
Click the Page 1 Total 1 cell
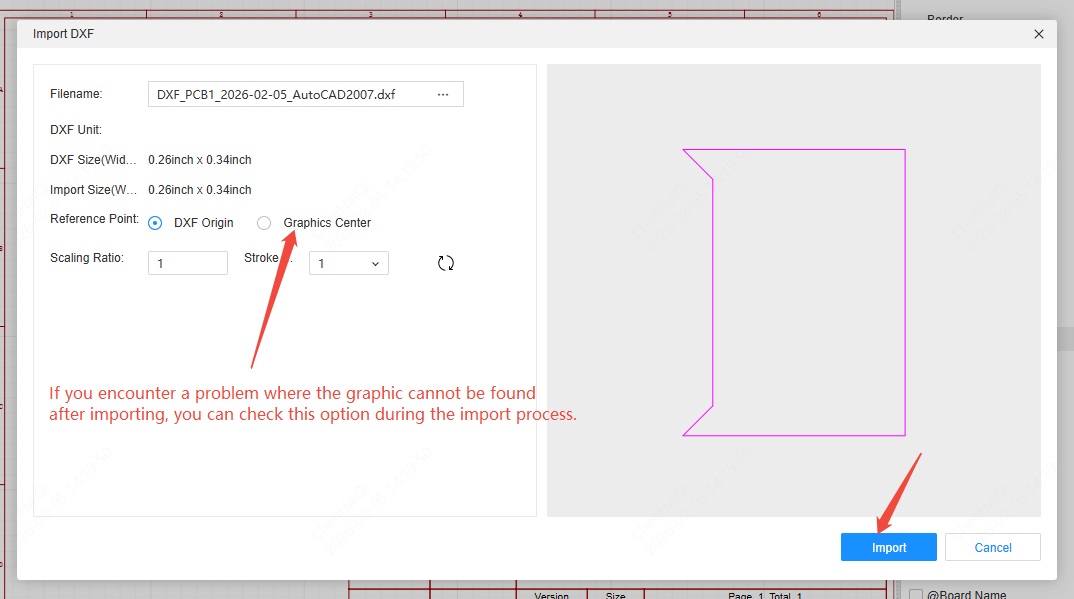point(765,595)
